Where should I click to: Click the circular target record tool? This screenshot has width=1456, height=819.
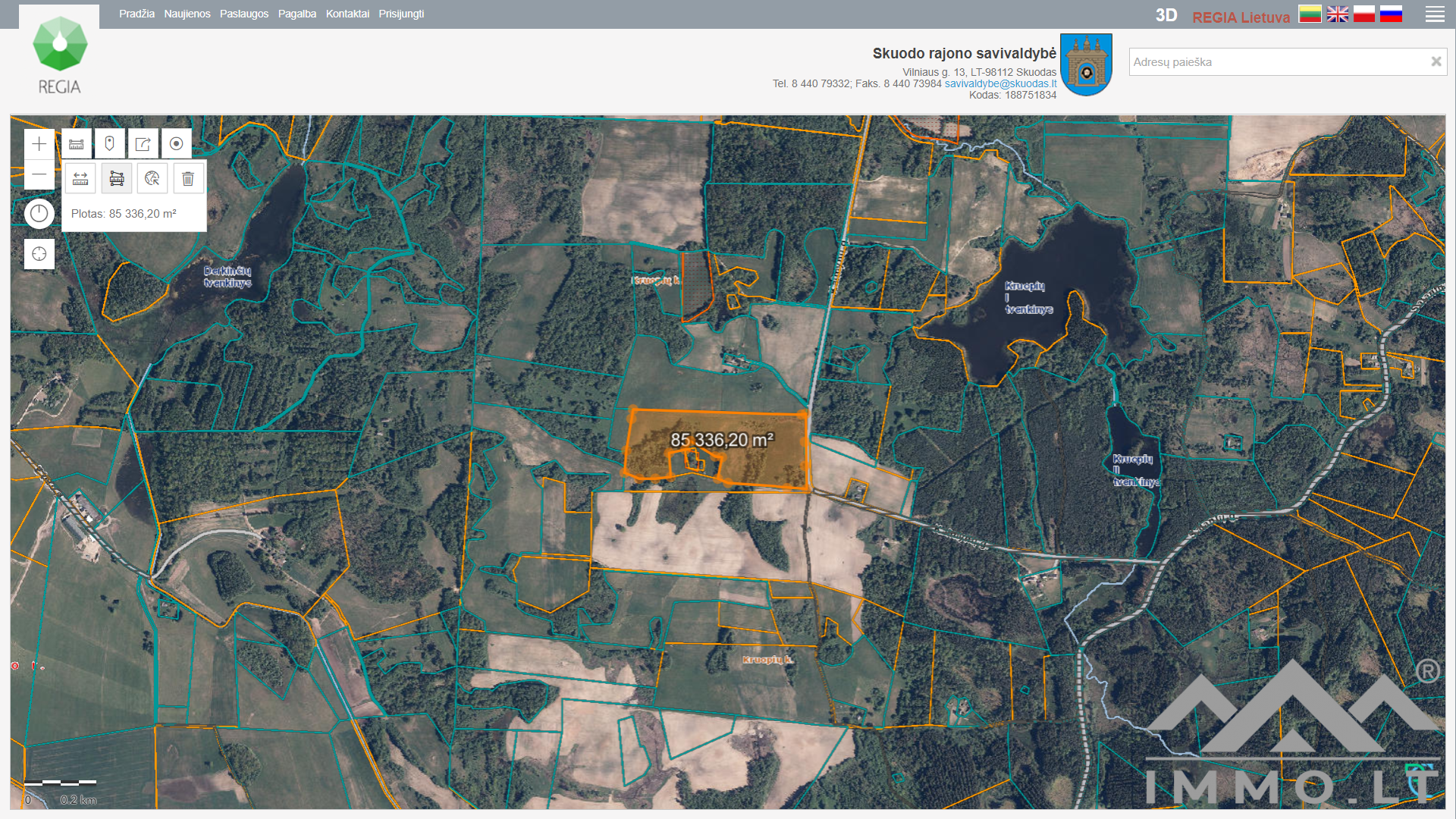[x=177, y=144]
